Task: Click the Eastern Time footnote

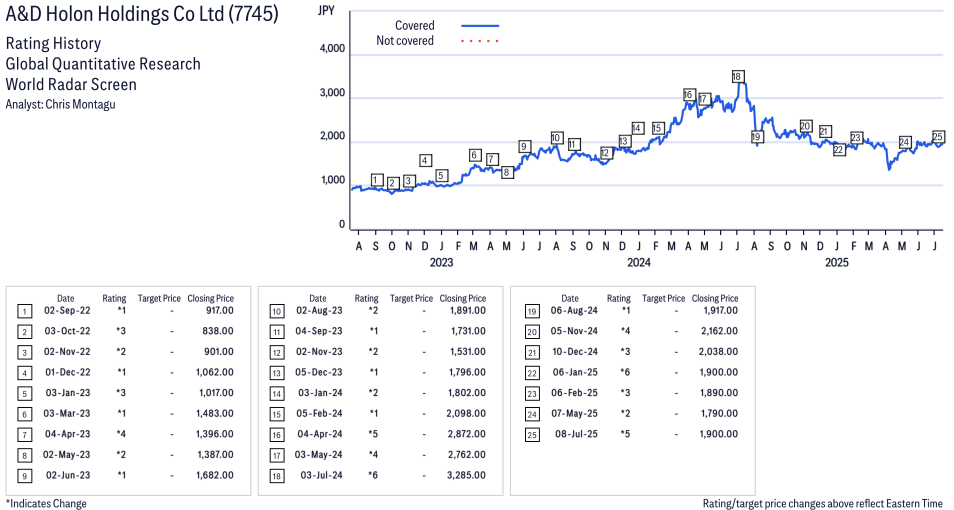Action: 823,503
